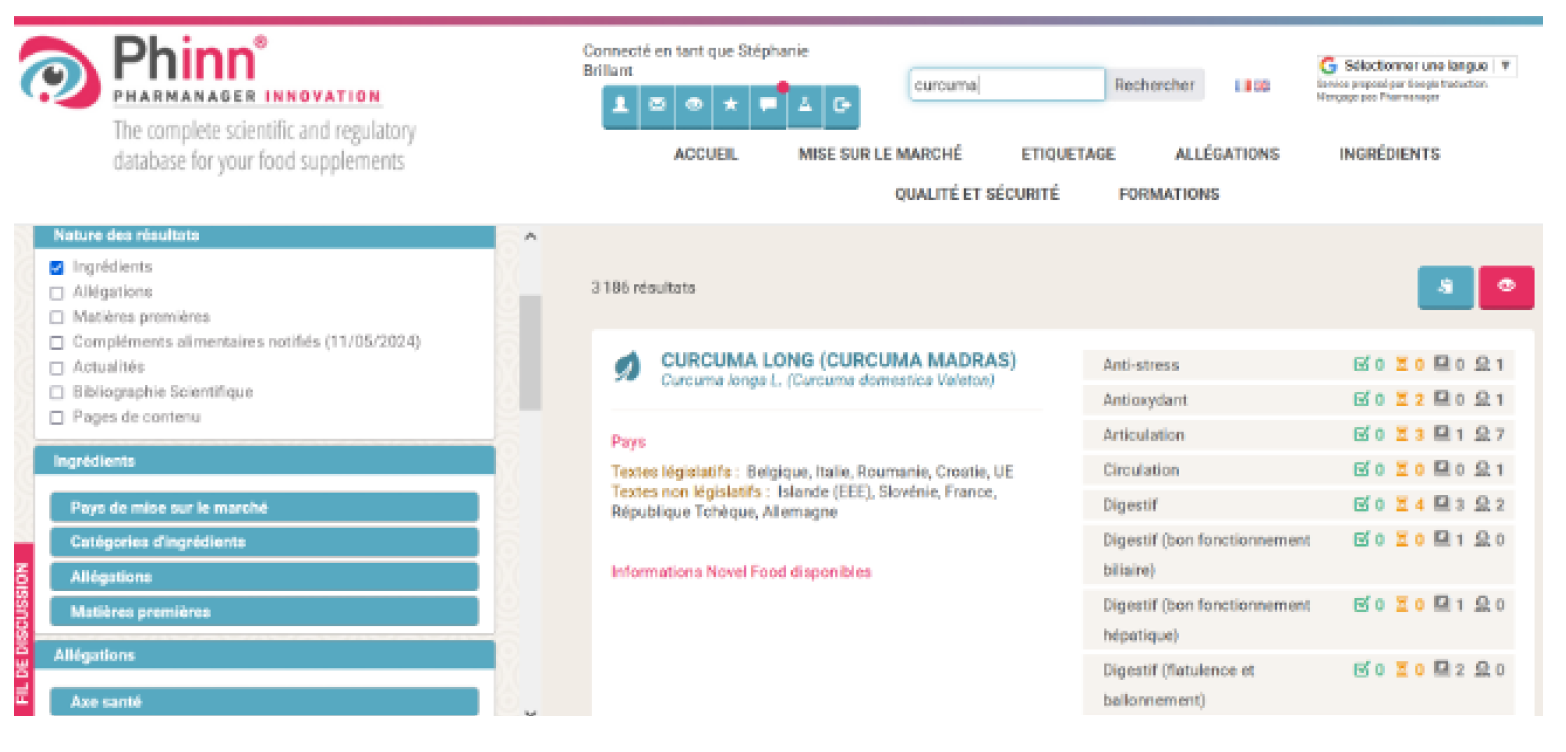Image resolution: width=1566 pixels, height=752 pixels.
Task: Click the Articulation claim row label
Action: tap(1143, 435)
